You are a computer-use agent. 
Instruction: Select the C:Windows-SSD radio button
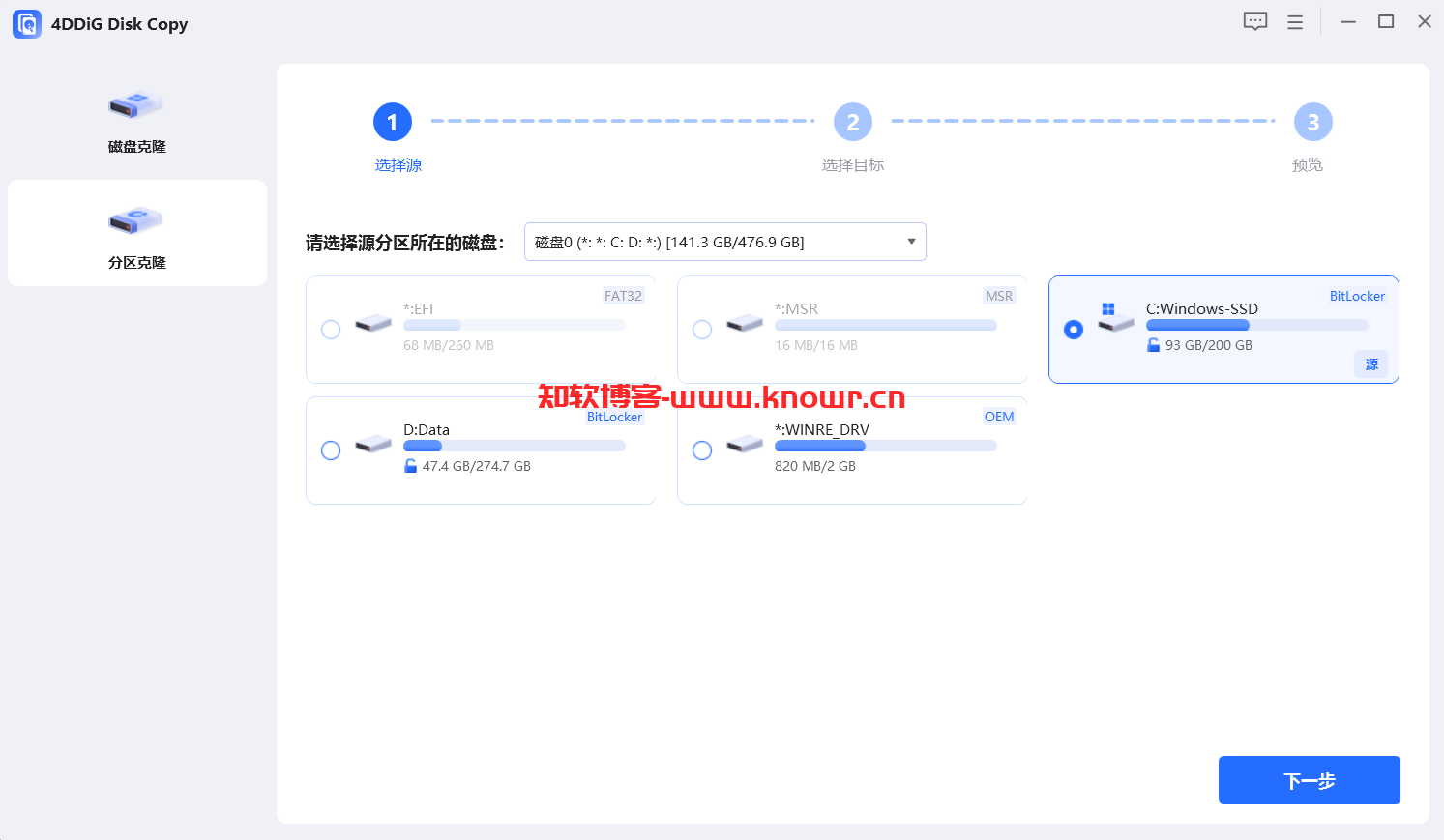pos(1074,330)
